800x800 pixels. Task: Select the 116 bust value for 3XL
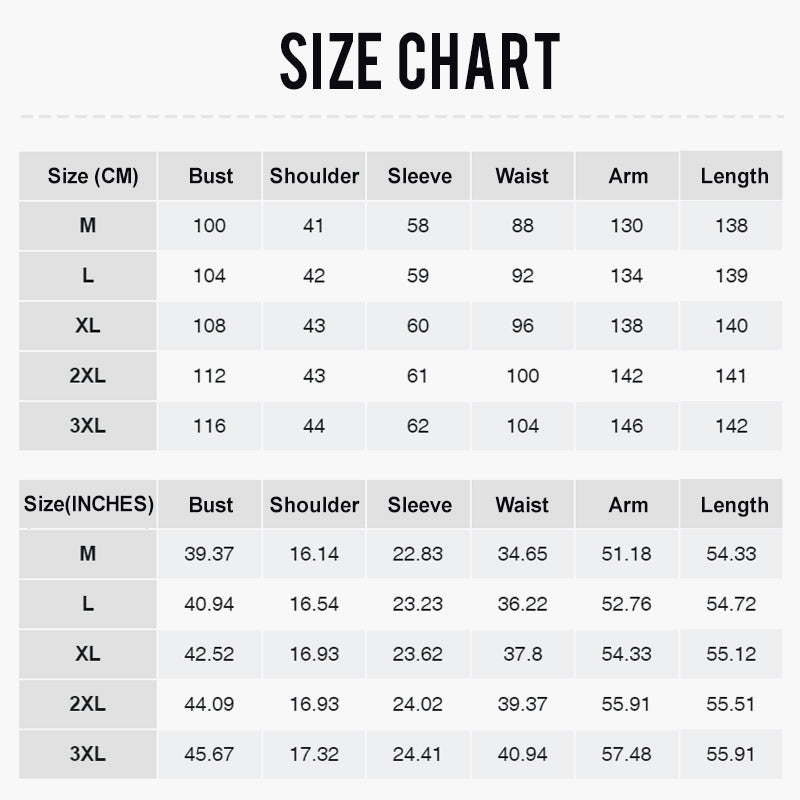(x=210, y=426)
